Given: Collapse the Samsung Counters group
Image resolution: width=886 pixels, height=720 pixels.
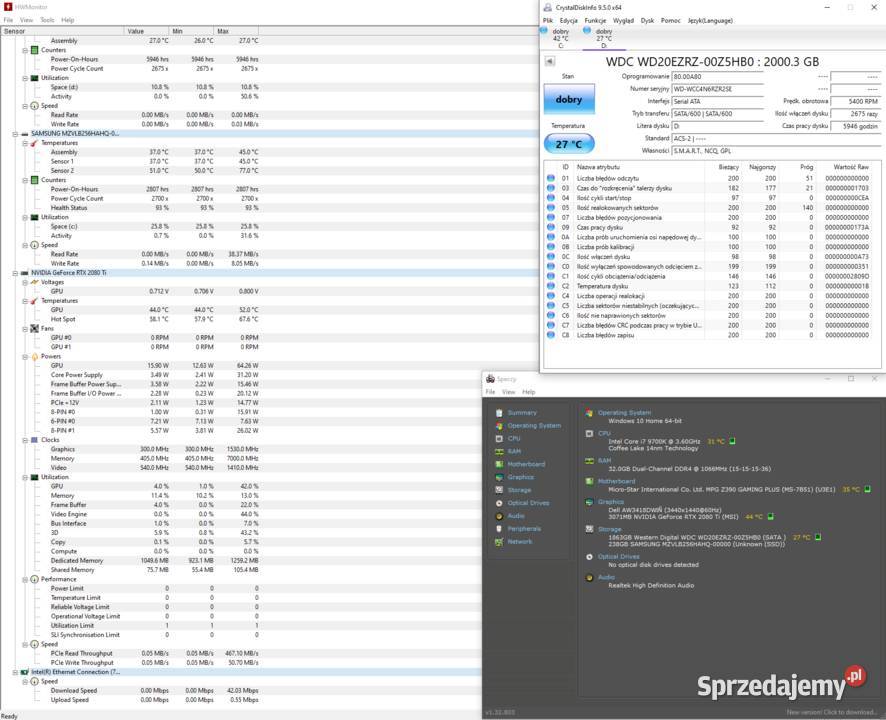Looking at the screenshot, I should pos(25,180).
